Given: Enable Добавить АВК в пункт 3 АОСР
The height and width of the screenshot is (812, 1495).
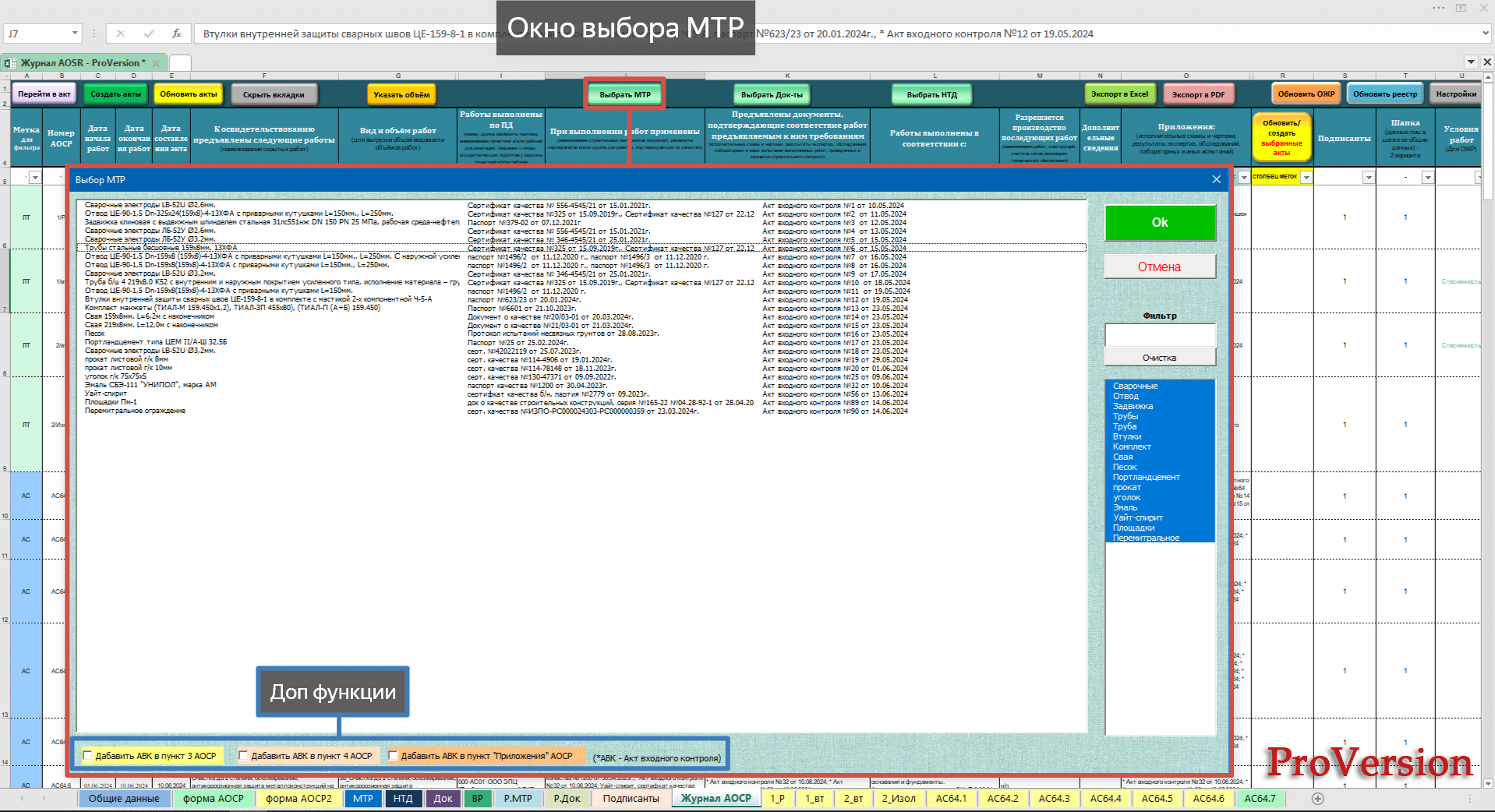Looking at the screenshot, I should tap(87, 755).
